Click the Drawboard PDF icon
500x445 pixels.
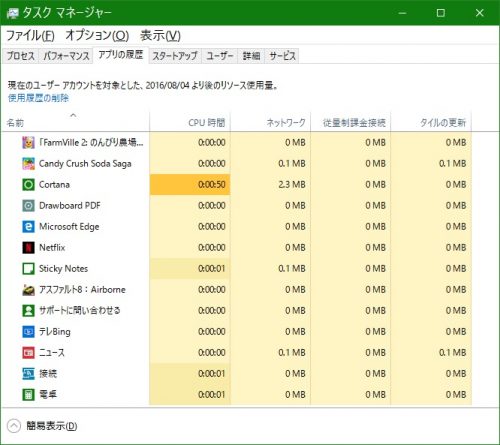coord(28,206)
